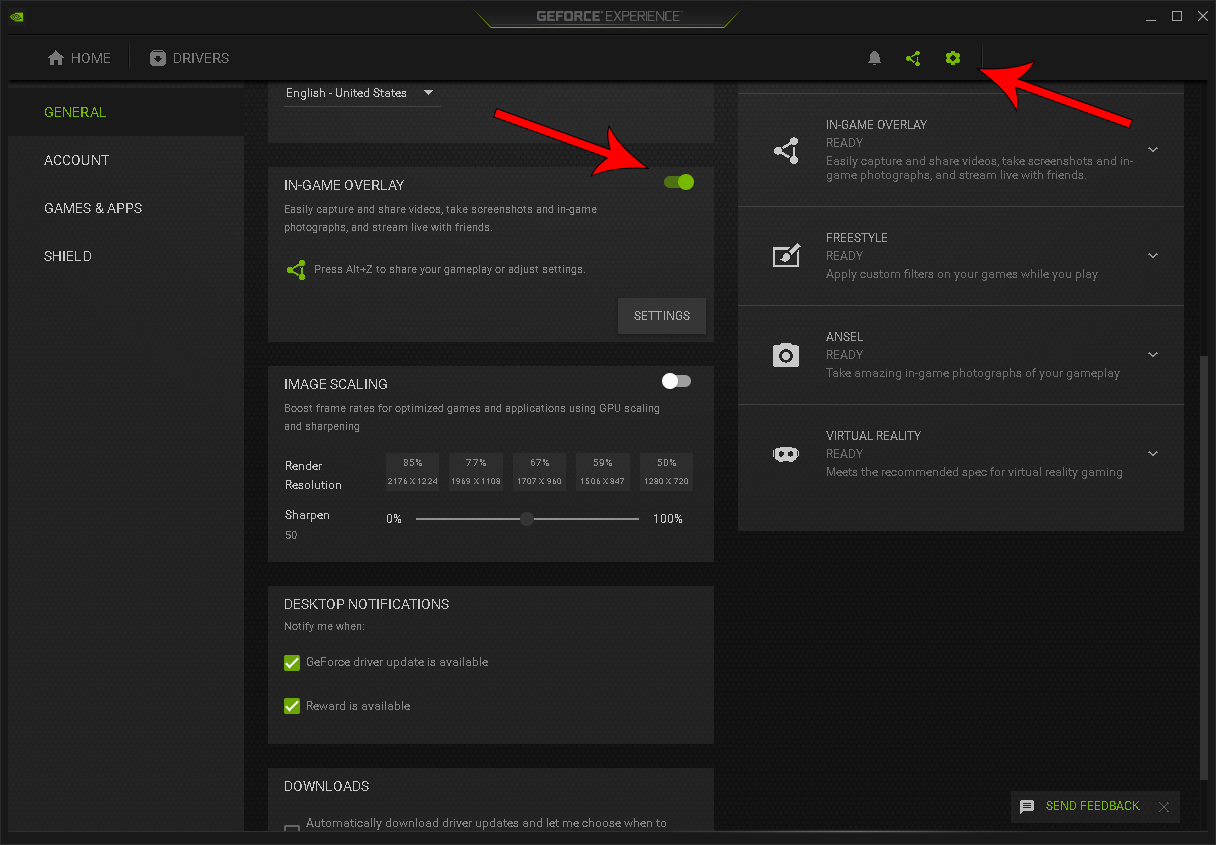Open settings gear icon
This screenshot has height=845, width=1216.
pos(953,58)
